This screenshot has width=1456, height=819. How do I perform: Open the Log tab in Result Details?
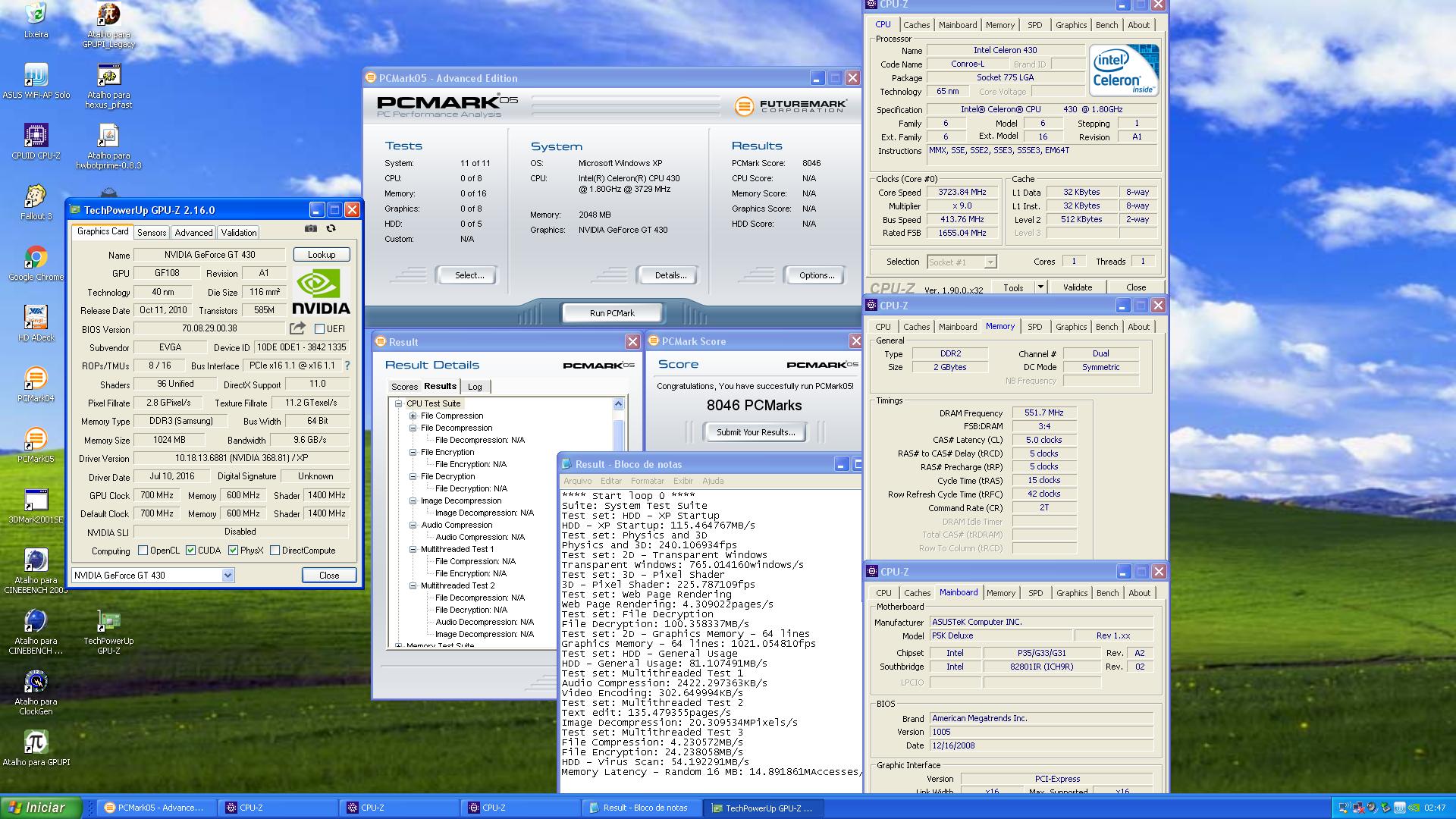[x=475, y=387]
